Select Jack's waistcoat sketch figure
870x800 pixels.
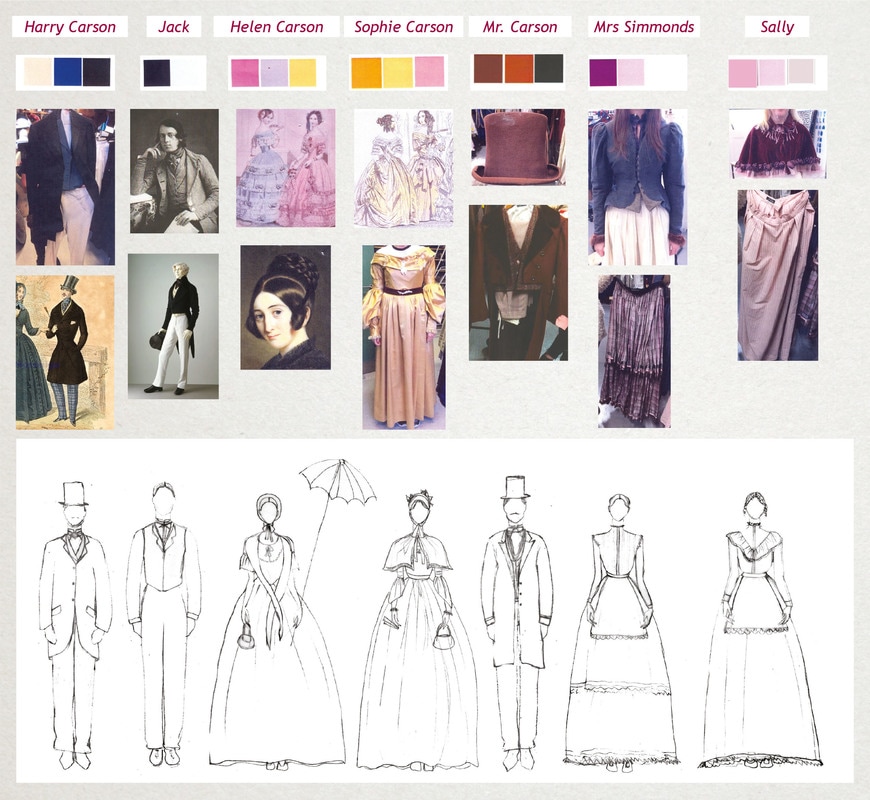click(x=163, y=625)
